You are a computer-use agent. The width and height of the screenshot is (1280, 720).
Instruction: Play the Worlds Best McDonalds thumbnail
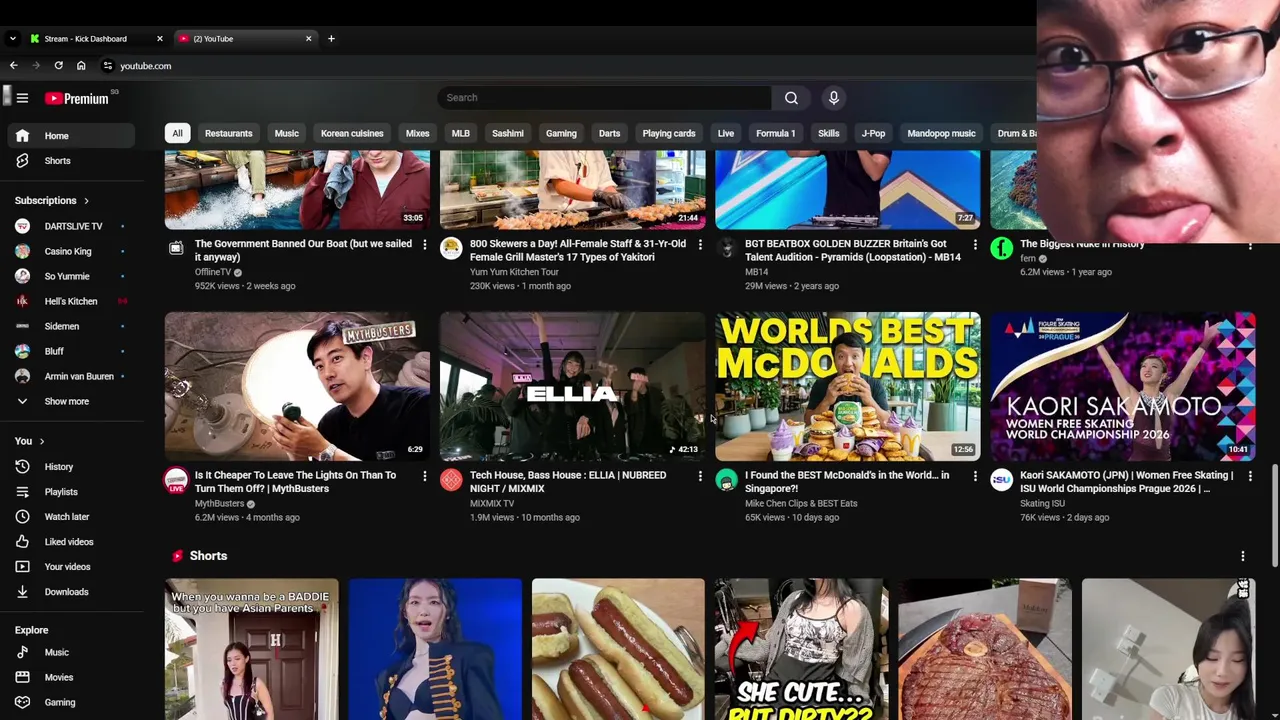tap(848, 386)
